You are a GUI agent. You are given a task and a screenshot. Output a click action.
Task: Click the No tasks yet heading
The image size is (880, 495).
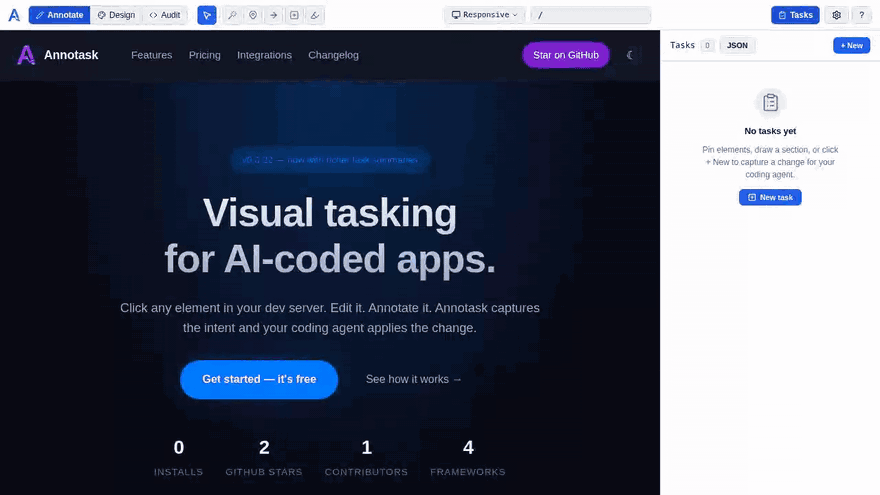pos(770,131)
